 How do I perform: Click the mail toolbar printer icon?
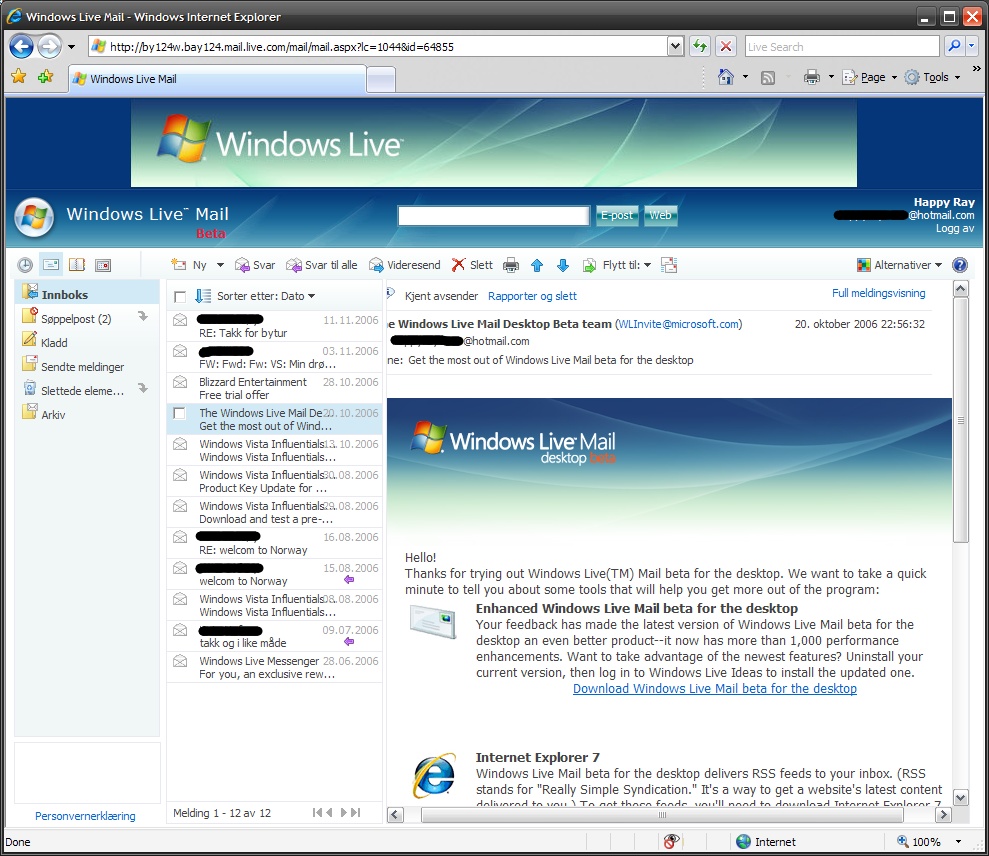511,266
